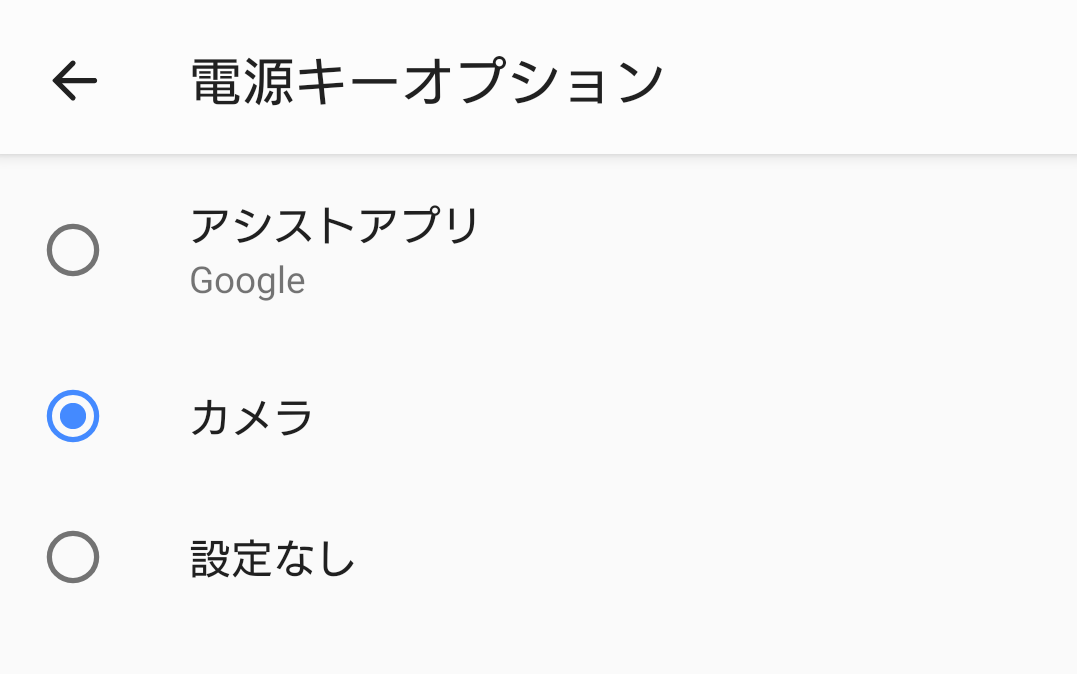Select the カメラ radio button

73,416
